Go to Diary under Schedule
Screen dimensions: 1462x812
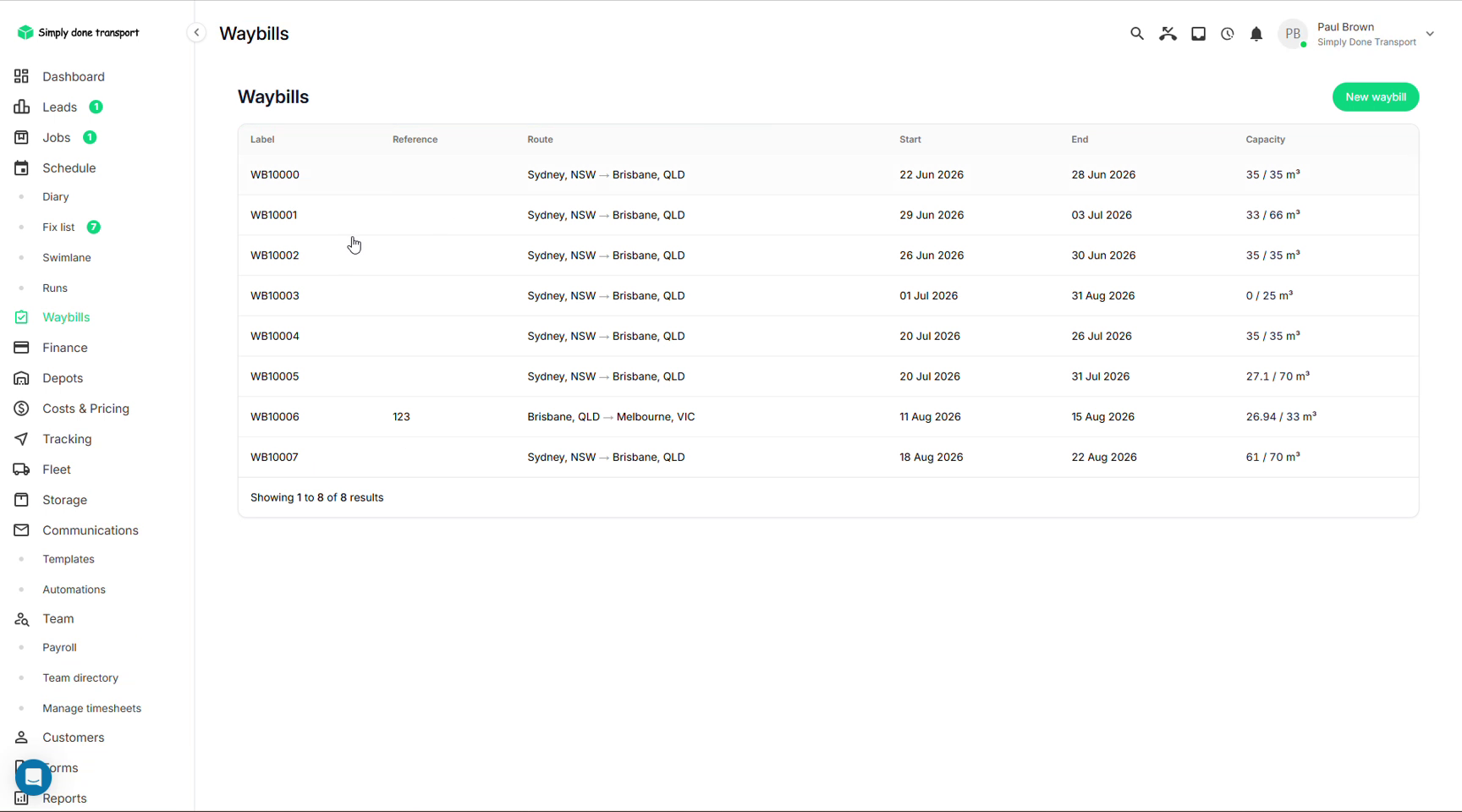click(56, 197)
